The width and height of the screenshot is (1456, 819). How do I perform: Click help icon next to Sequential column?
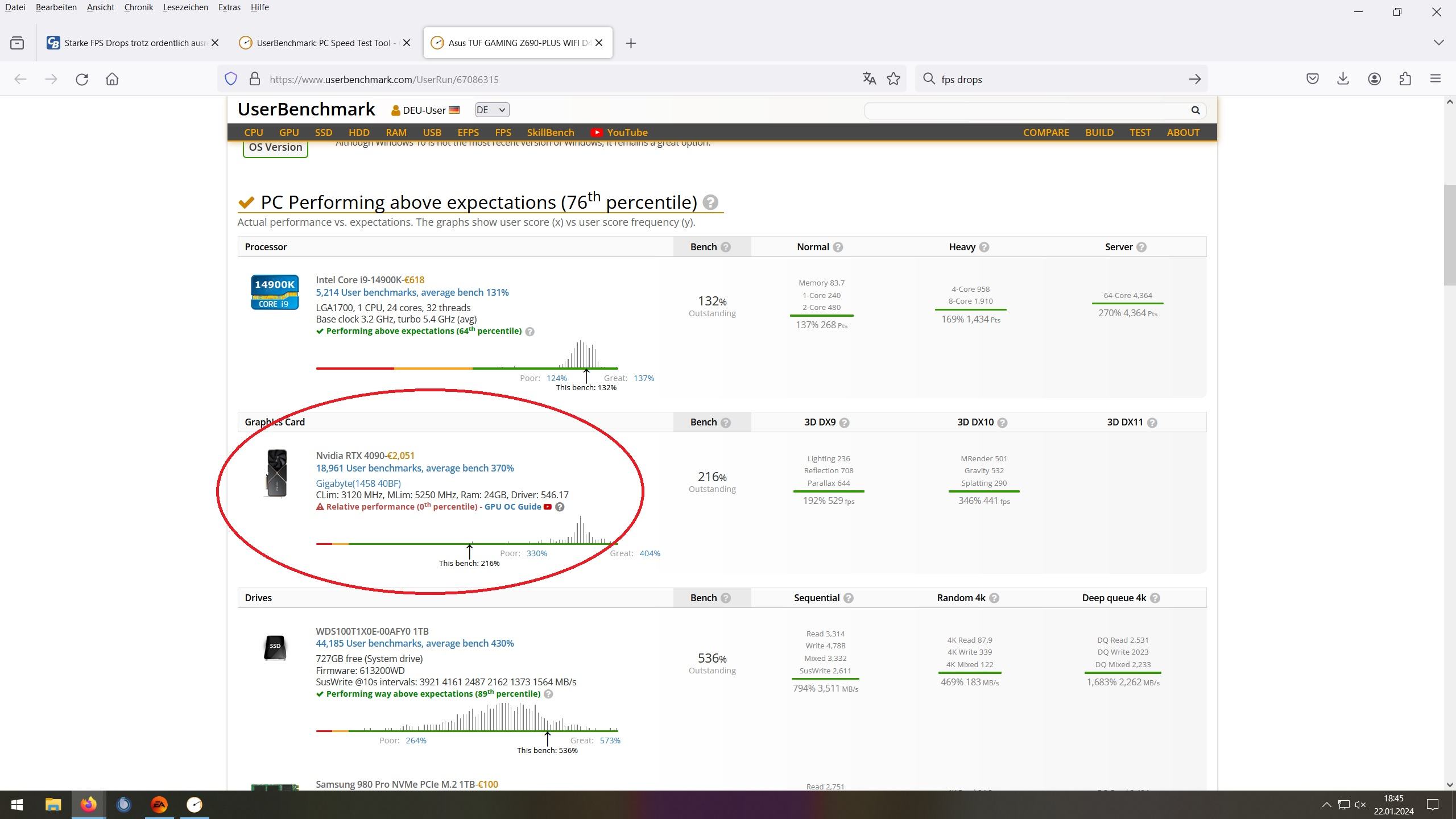tap(849, 598)
